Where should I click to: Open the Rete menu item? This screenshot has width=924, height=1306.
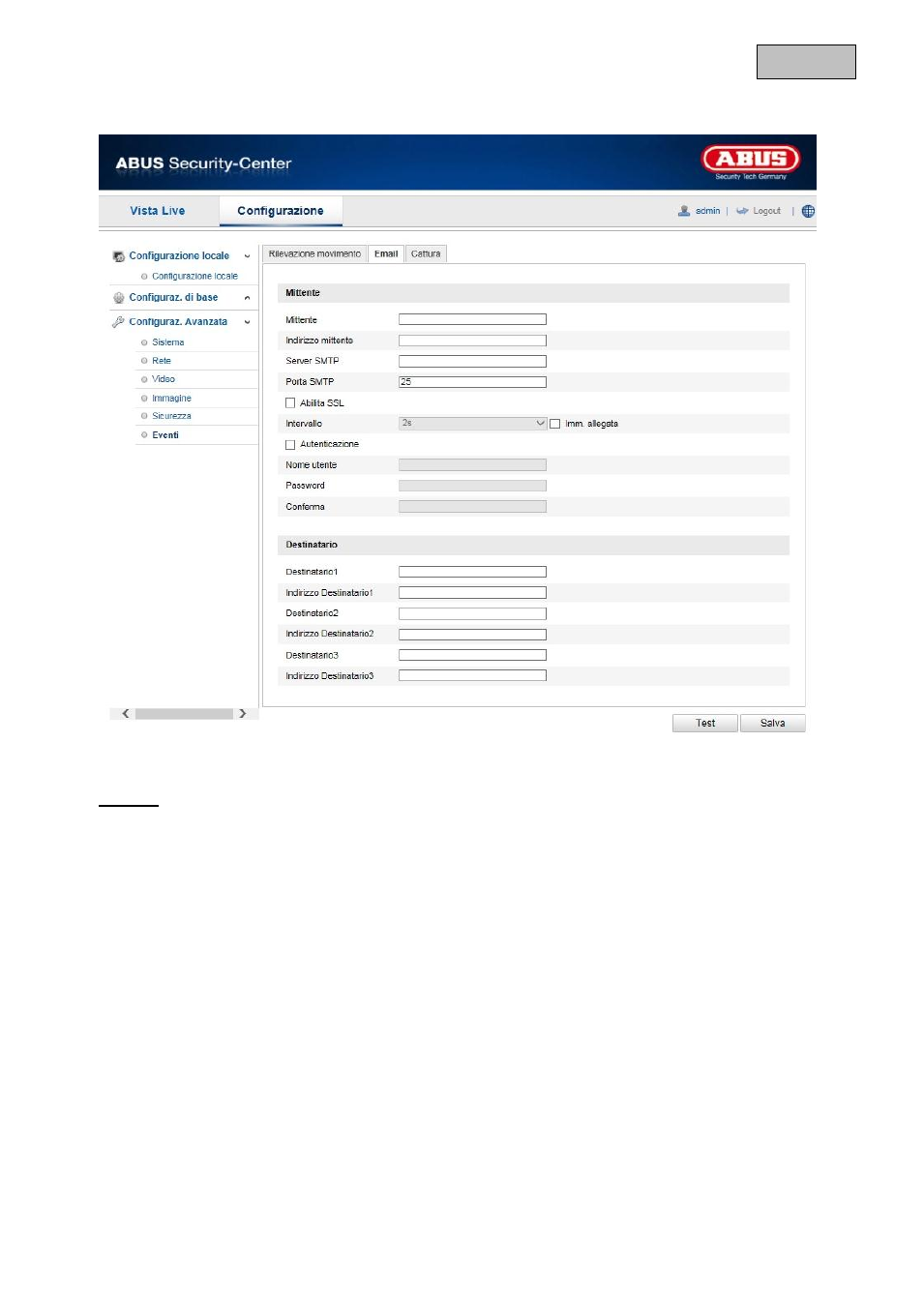tap(162, 361)
